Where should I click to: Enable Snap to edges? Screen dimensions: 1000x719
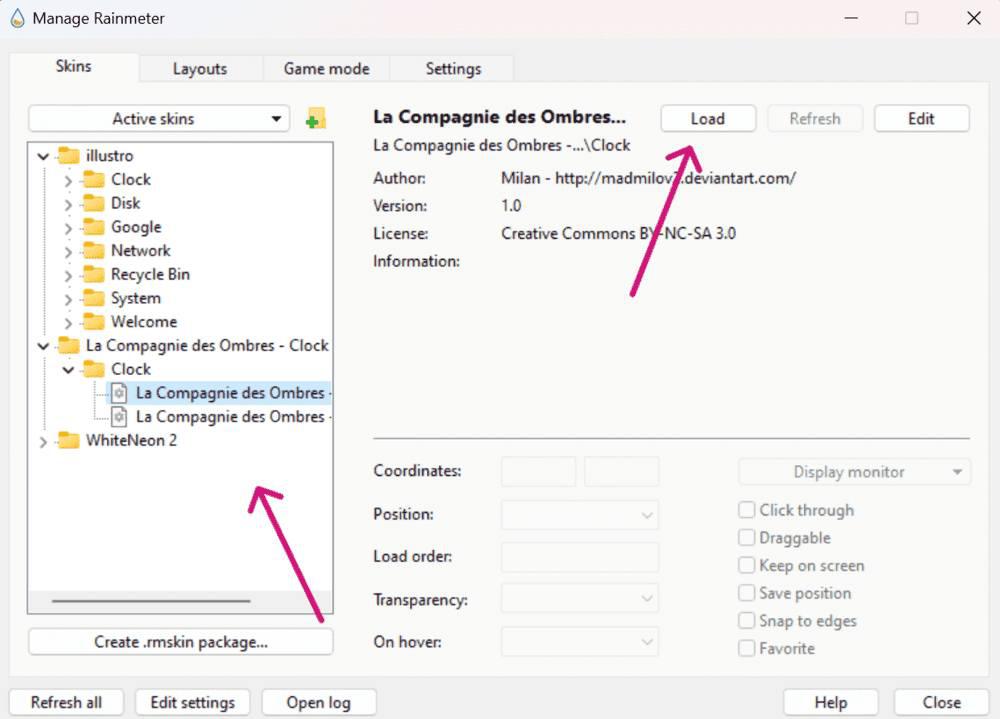point(746,620)
